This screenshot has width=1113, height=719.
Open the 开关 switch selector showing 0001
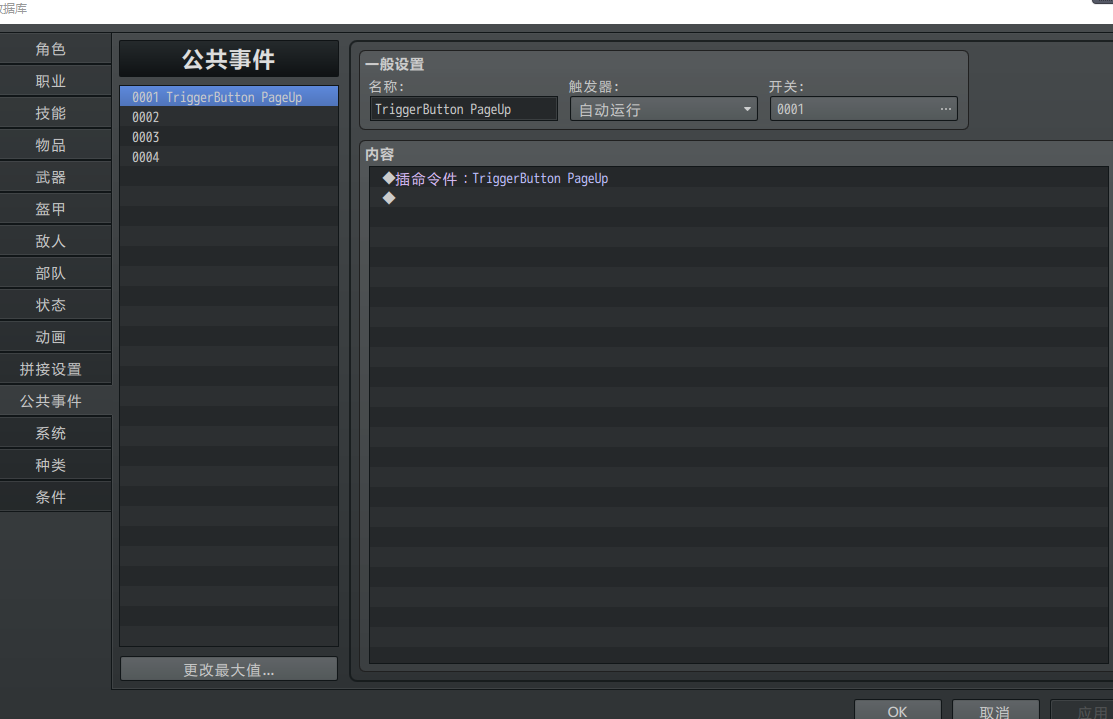click(x=864, y=109)
